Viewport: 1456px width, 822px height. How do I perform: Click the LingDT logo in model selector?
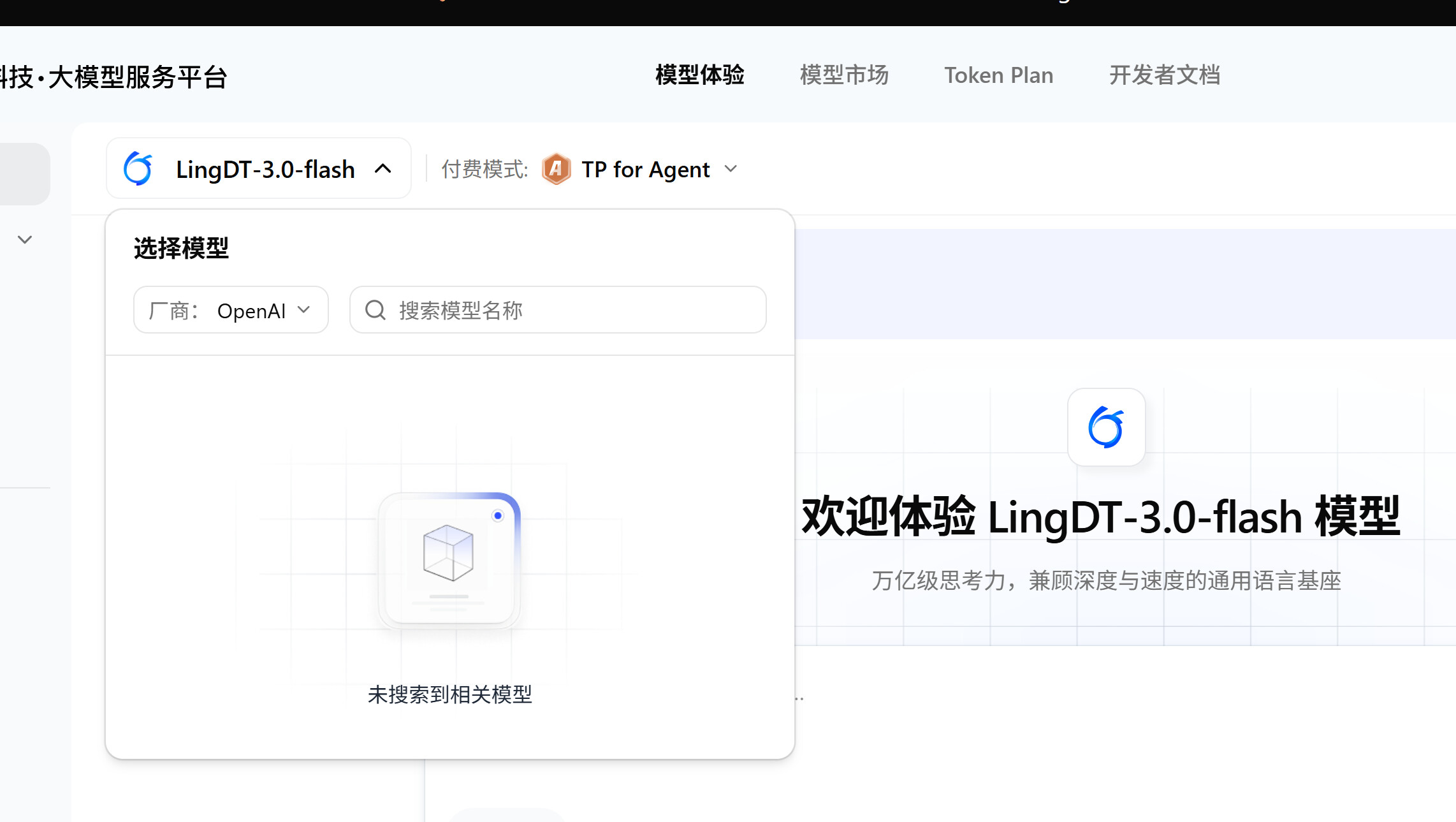[x=138, y=168]
